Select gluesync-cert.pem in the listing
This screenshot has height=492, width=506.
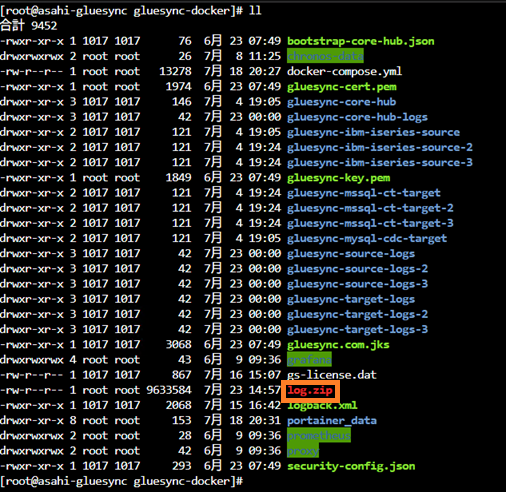click(x=342, y=87)
